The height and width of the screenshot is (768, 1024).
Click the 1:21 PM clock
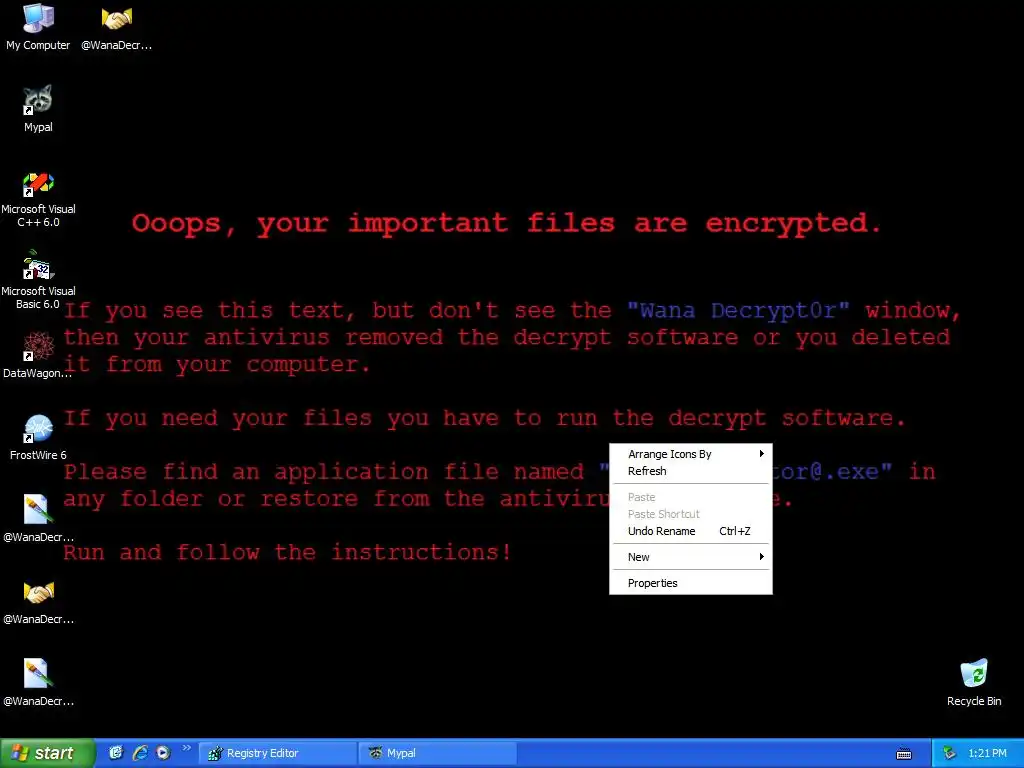[x=987, y=754]
